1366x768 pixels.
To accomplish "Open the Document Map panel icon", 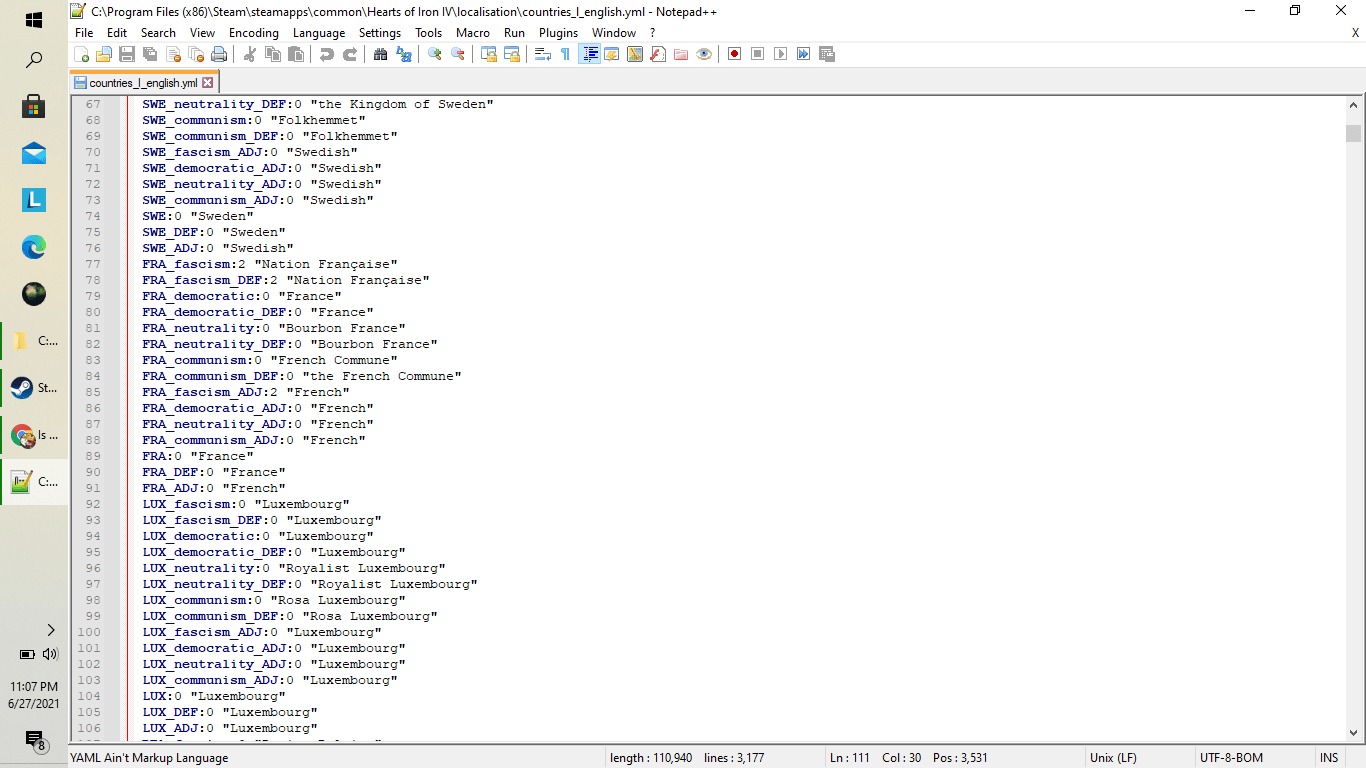I will [635, 54].
